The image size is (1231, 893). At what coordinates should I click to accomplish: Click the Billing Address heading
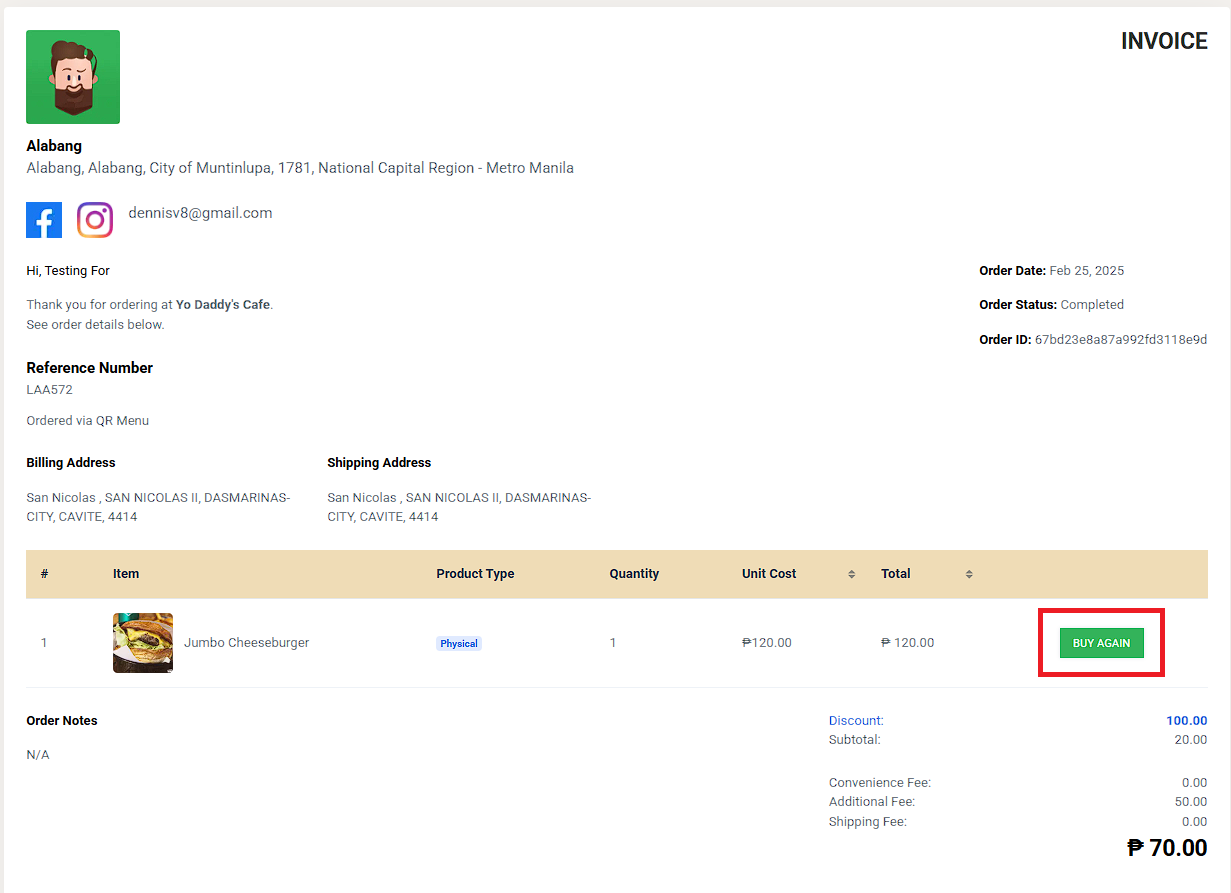click(x=71, y=463)
